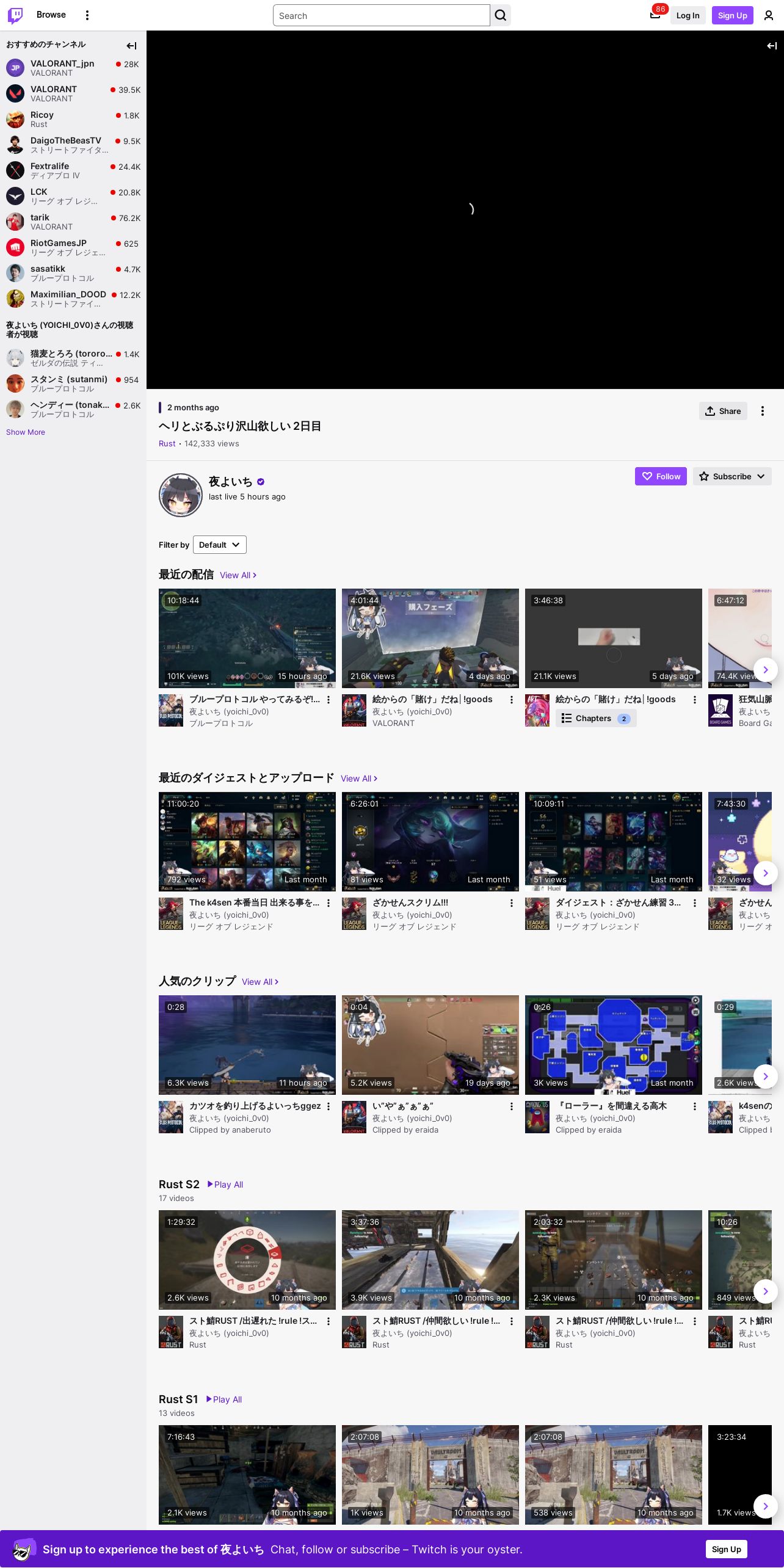Image resolution: width=784 pixels, height=1568 pixels.
Task: Open the Fextralife avatar in sidebar
Action: coord(15,170)
